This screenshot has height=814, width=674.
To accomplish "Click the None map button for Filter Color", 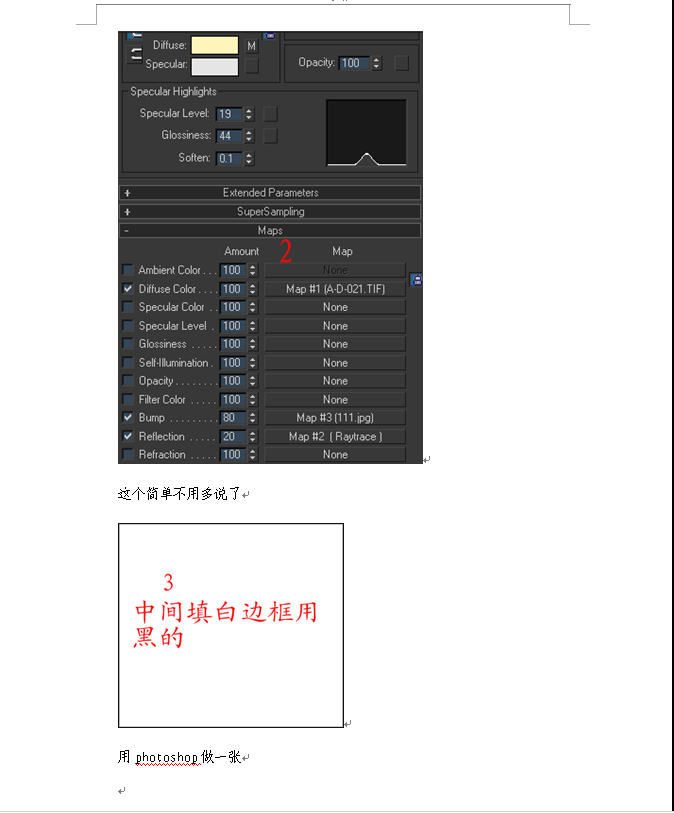I will pyautogui.click(x=335, y=399).
